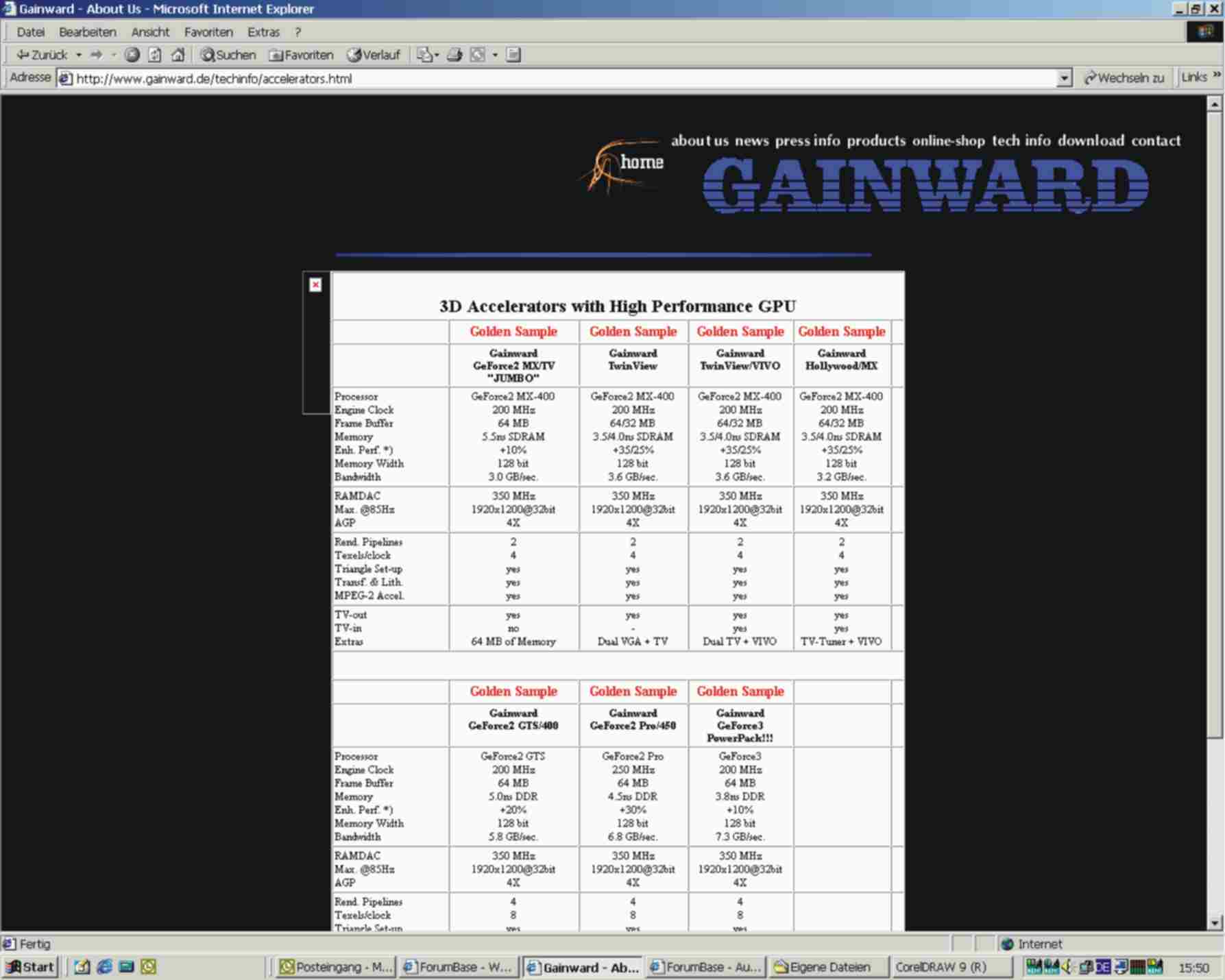Launch Internet Explorer from quick launch

point(104,967)
